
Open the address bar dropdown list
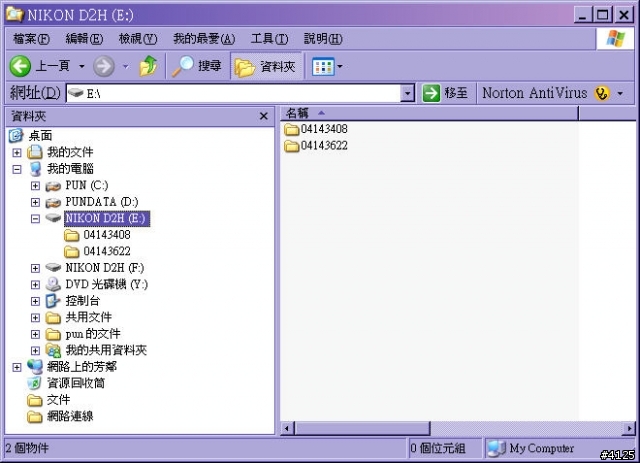pyautogui.click(x=407, y=93)
